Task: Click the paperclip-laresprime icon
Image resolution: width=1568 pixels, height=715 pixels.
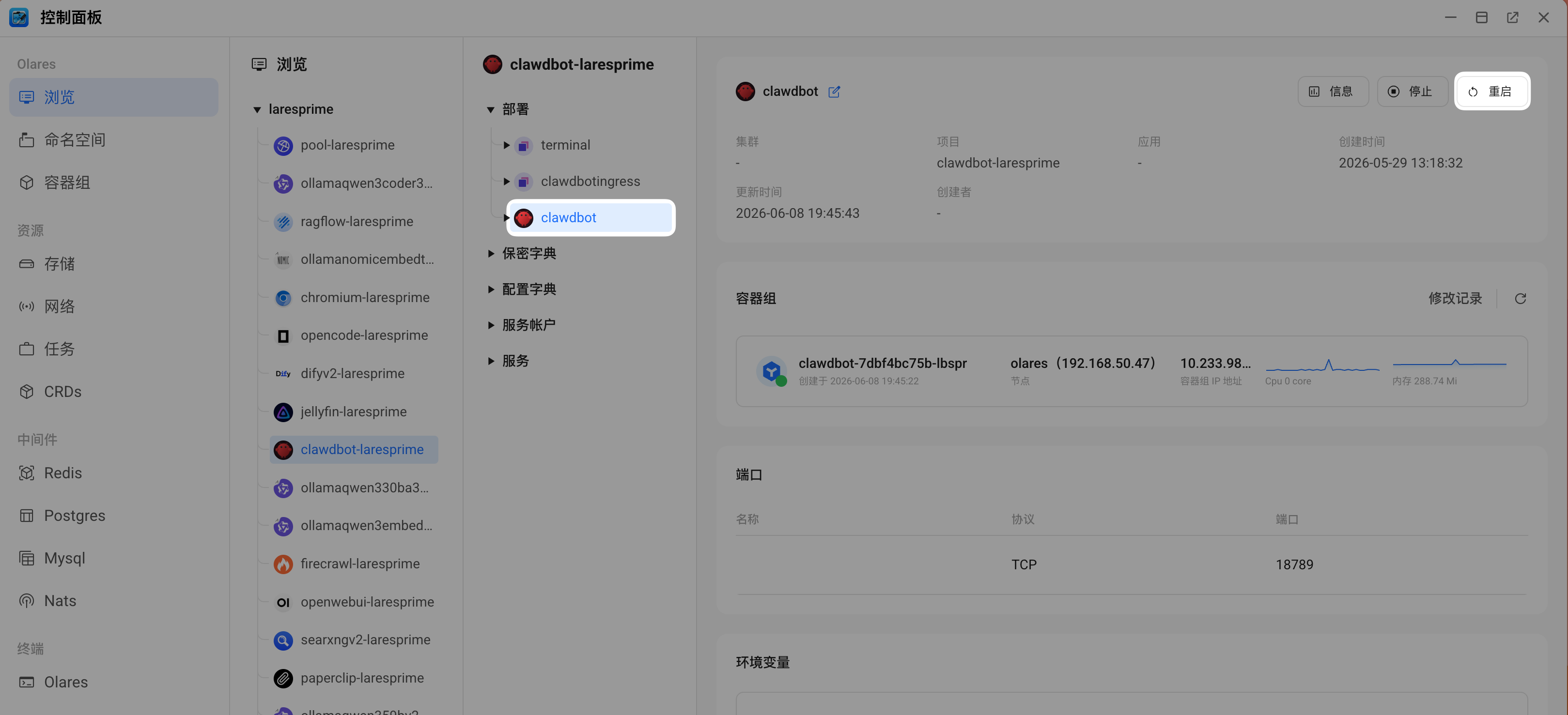Action: (x=283, y=679)
